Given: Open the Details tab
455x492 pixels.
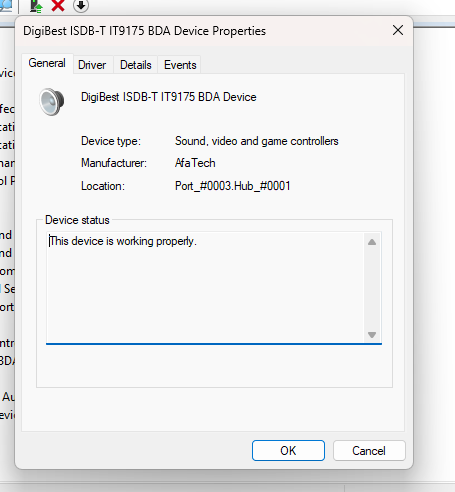Looking at the screenshot, I should 136,65.
